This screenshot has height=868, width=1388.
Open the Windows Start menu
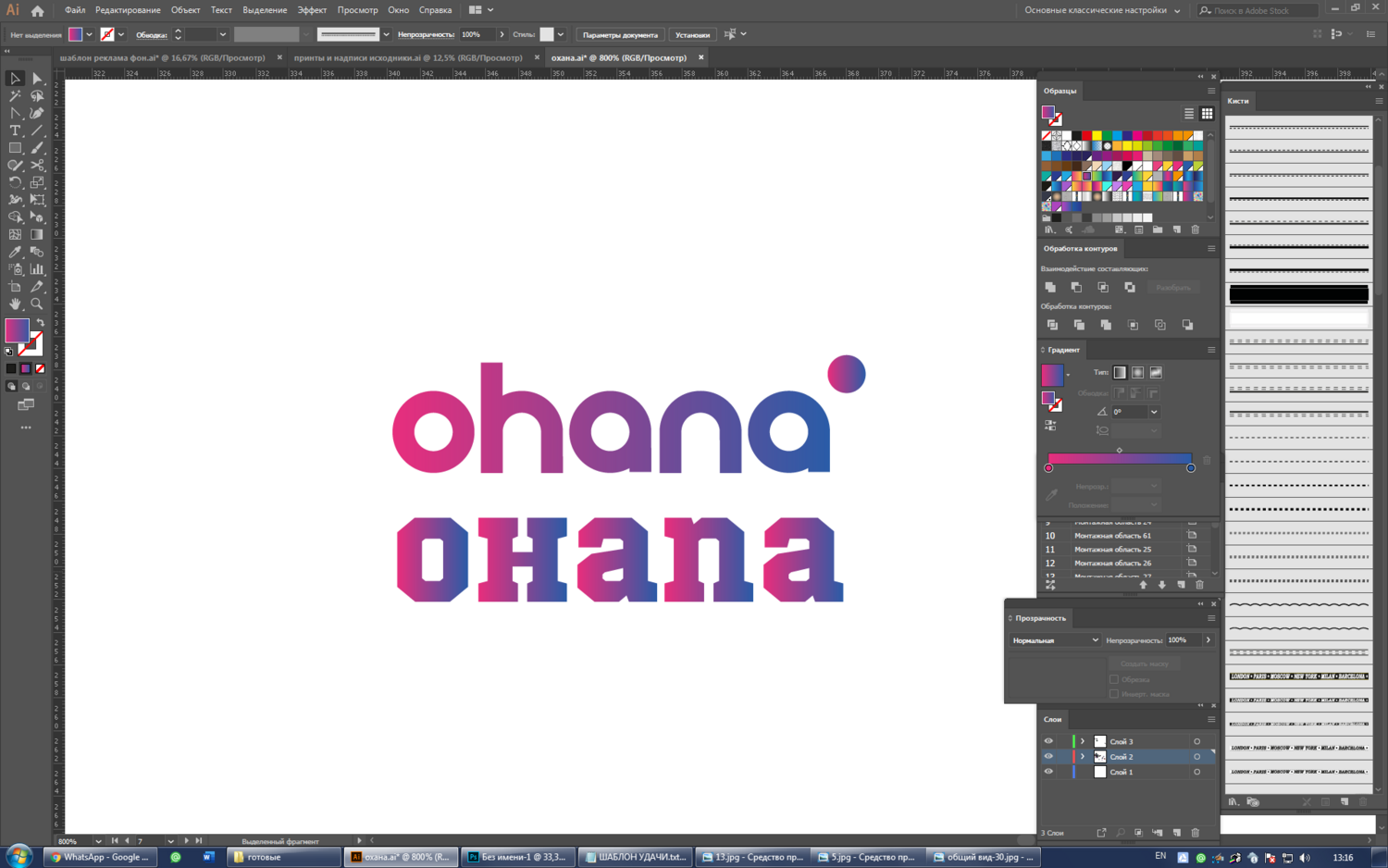click(x=19, y=856)
